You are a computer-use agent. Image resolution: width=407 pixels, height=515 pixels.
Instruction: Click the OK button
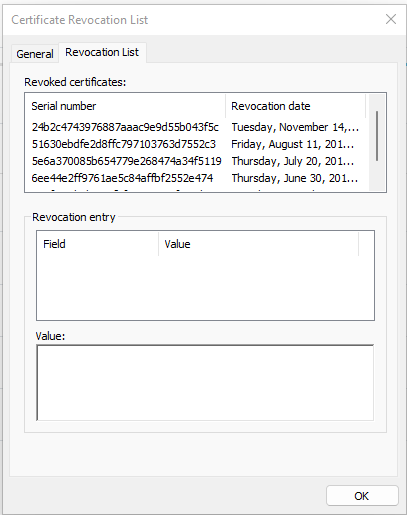(362, 496)
